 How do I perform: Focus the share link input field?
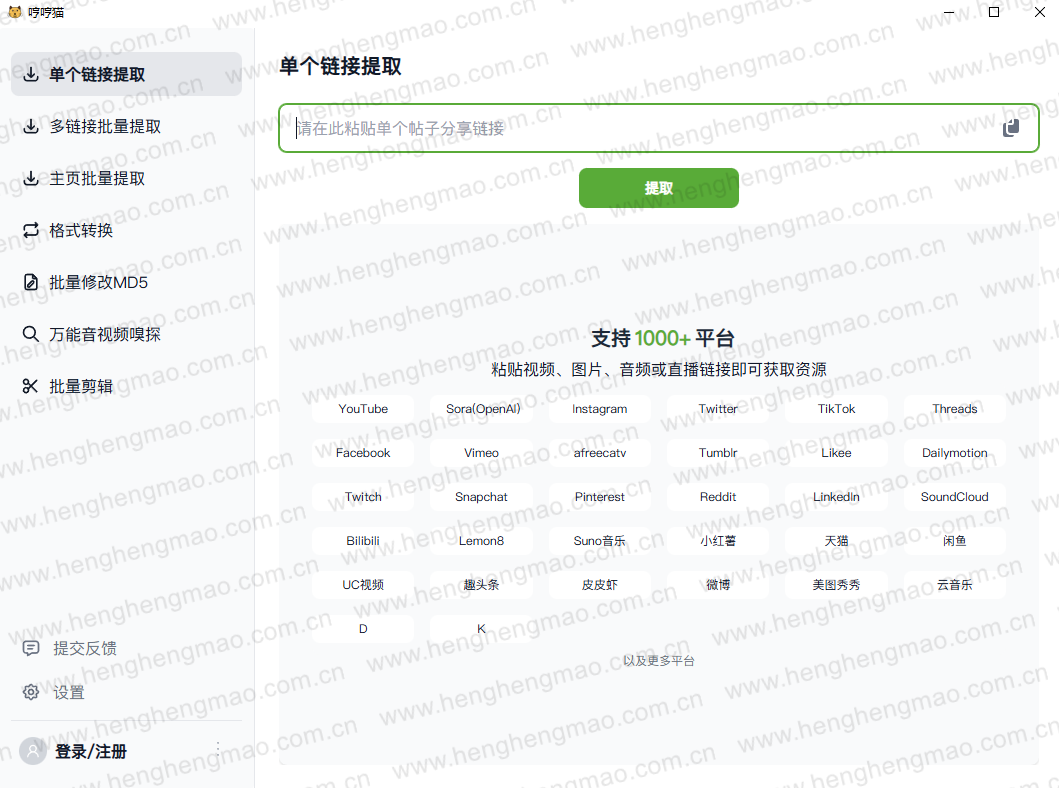(640, 128)
